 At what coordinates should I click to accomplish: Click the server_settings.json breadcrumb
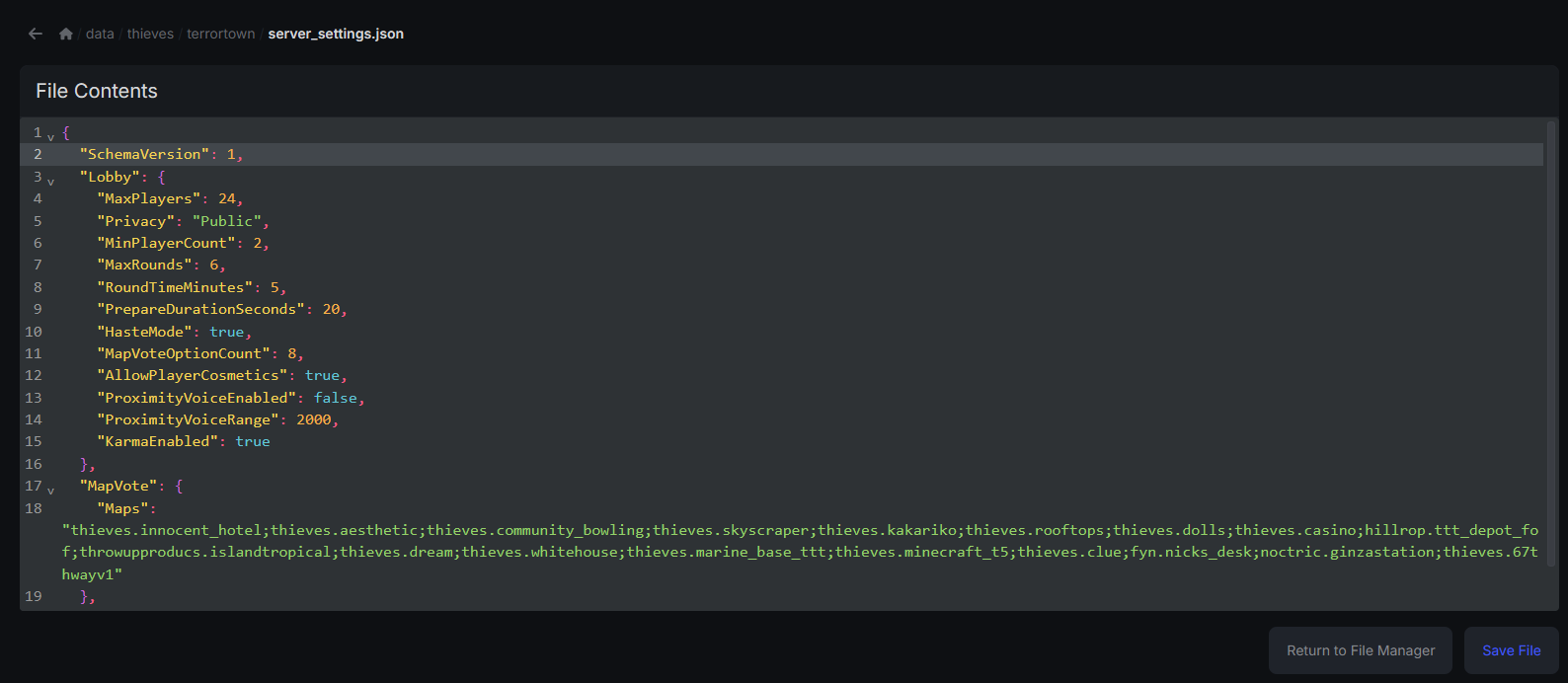click(x=336, y=34)
